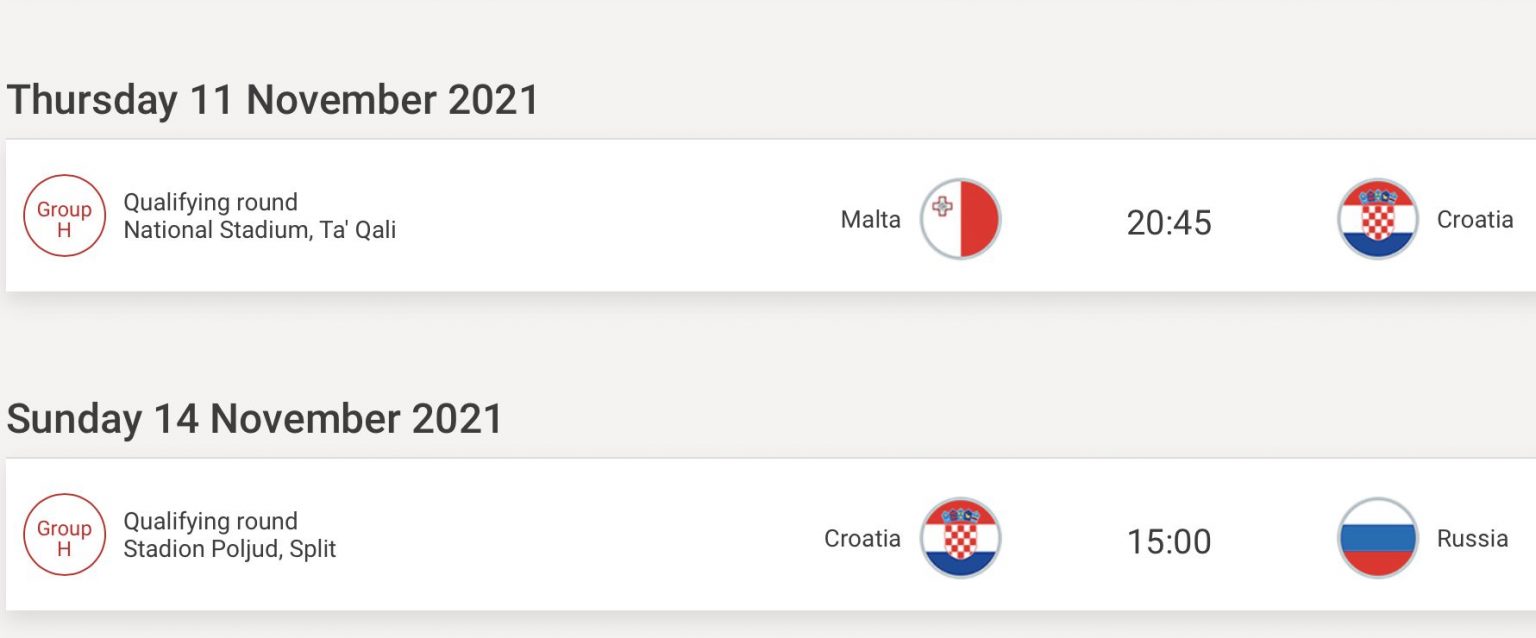Click "Qualifying round" in the Thursday match
Screen dimensions: 1536x638
click(x=210, y=202)
